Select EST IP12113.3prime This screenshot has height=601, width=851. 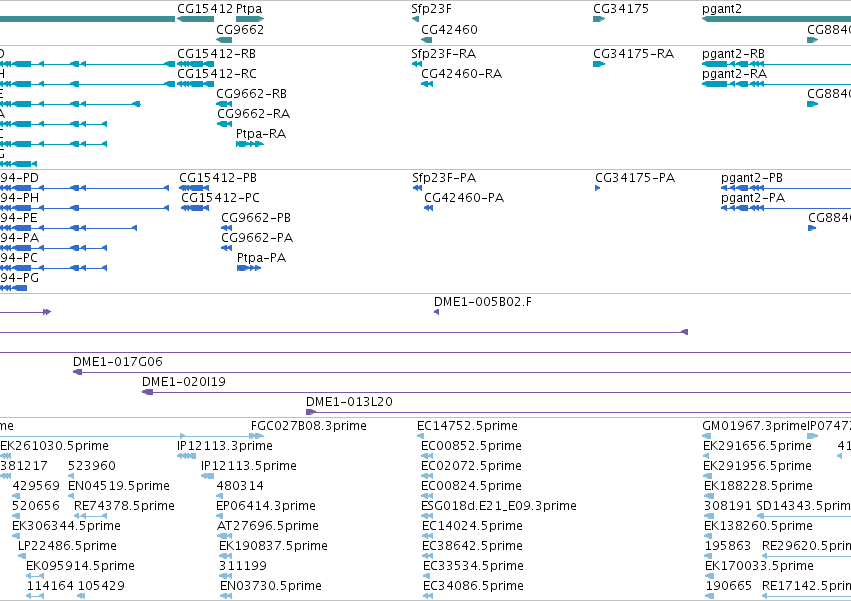point(225,446)
